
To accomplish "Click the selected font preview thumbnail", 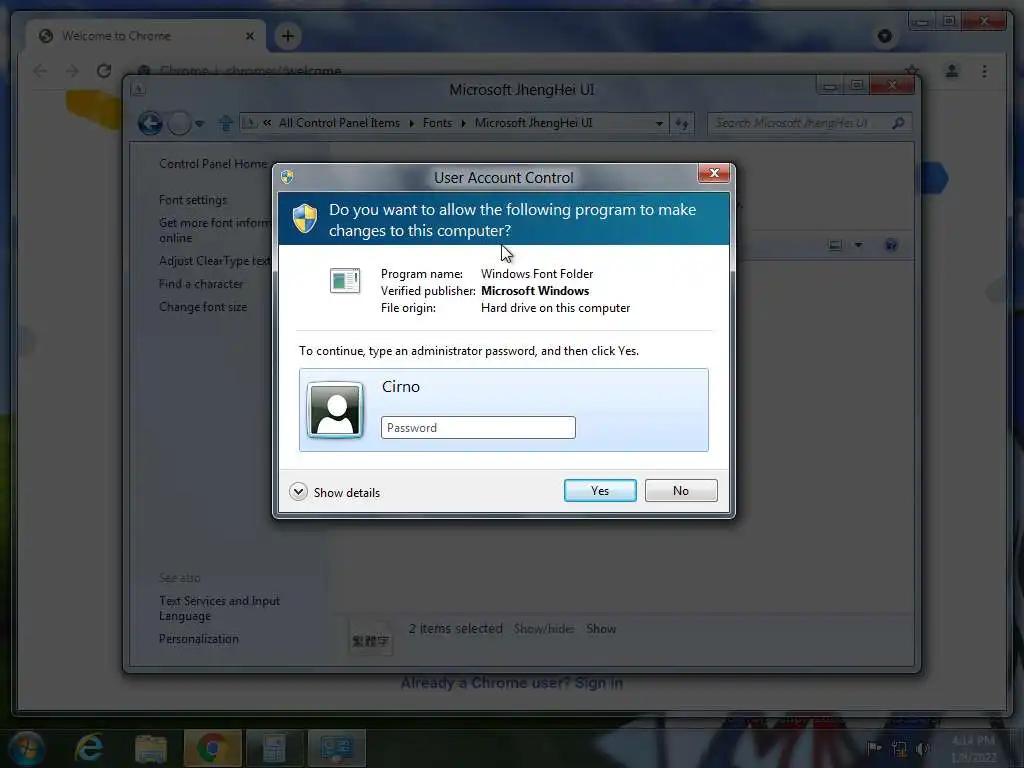I will click(x=370, y=638).
